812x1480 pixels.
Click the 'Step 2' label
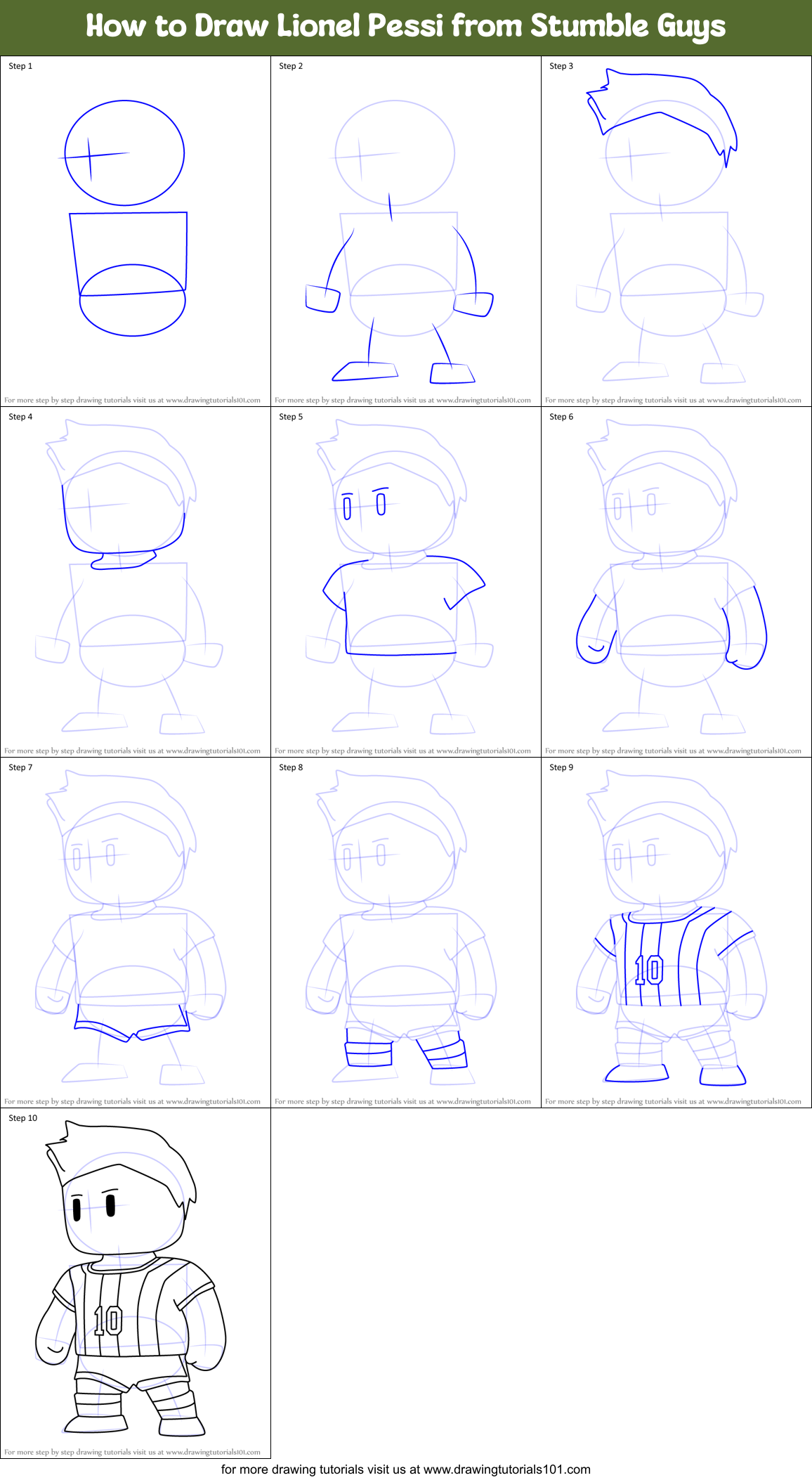tap(291, 66)
